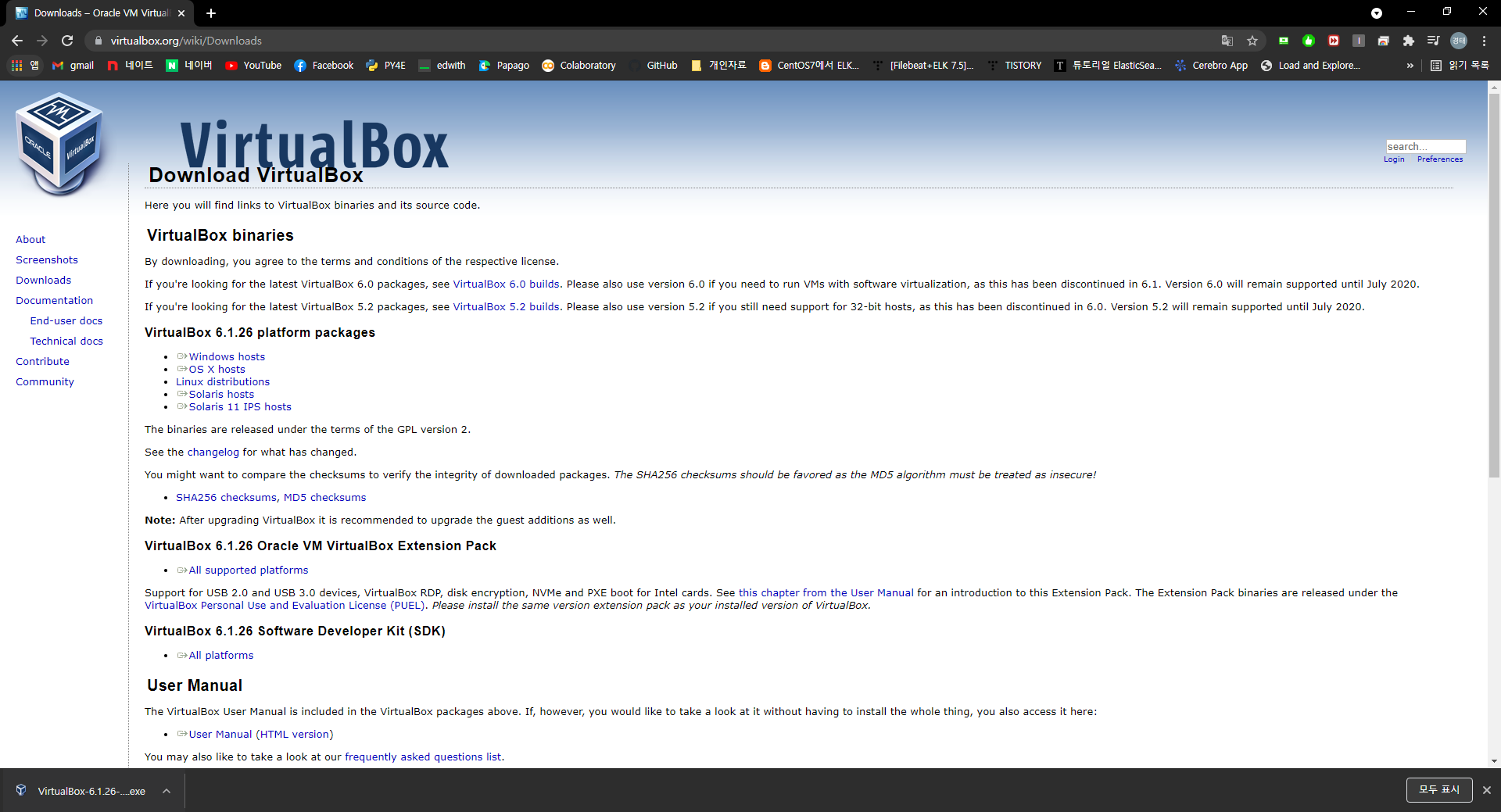Open Documentation in the sidebar

[x=55, y=301]
